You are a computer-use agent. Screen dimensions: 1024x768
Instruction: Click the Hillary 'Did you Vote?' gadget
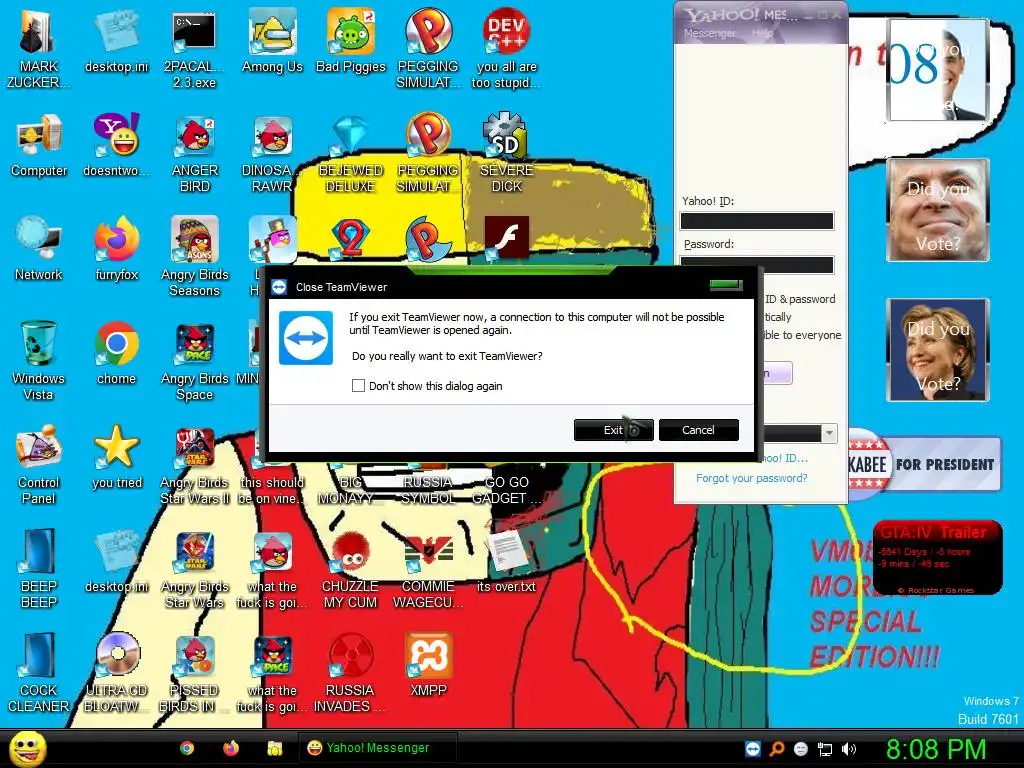[x=938, y=349]
